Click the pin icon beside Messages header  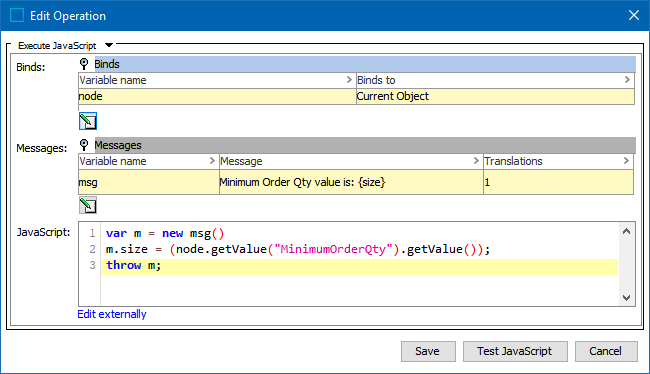(84, 145)
